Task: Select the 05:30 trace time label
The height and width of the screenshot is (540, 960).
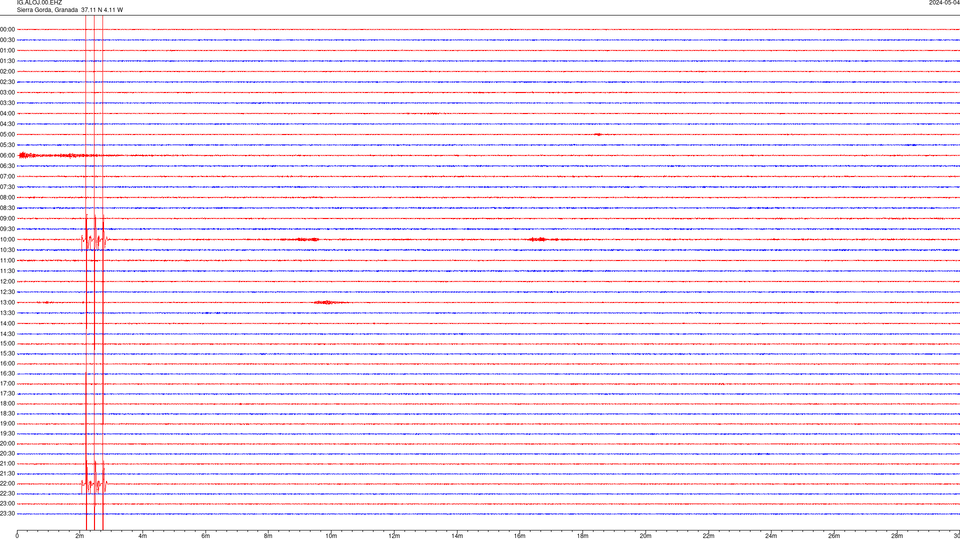Action: click(x=7, y=145)
